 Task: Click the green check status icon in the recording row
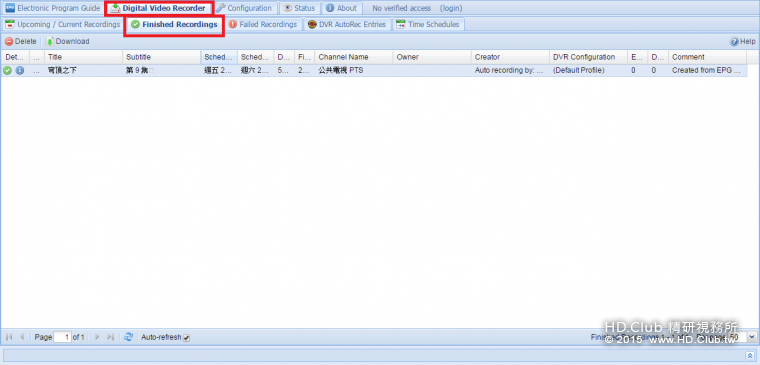coord(7,70)
